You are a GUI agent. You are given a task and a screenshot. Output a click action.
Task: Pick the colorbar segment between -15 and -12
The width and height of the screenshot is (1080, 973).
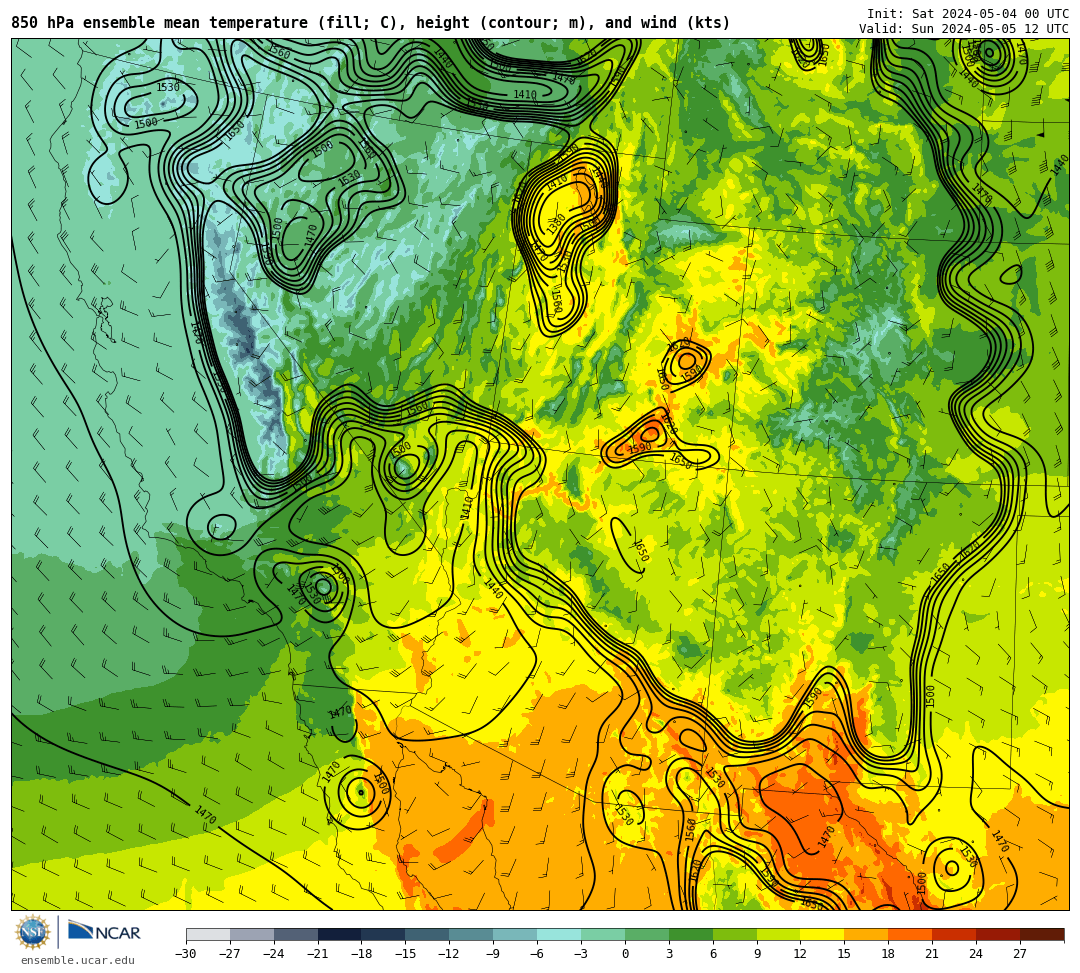pyautogui.click(x=428, y=934)
